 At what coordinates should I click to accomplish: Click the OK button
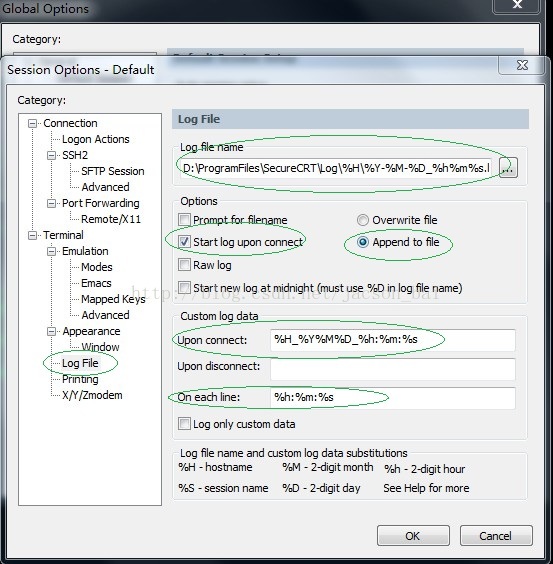pos(413,536)
